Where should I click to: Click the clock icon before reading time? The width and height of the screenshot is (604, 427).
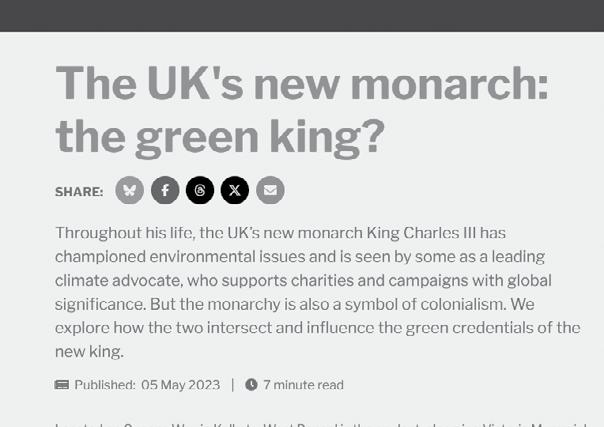(x=251, y=384)
